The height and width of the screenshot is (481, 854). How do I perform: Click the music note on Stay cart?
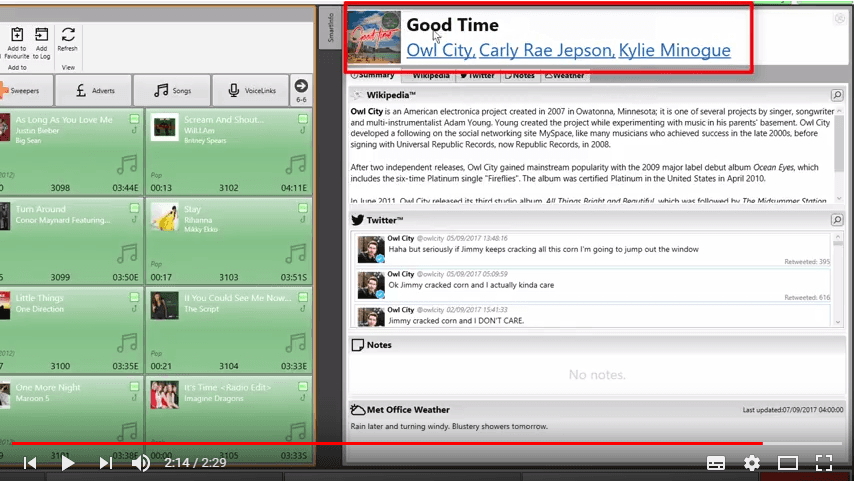(296, 253)
